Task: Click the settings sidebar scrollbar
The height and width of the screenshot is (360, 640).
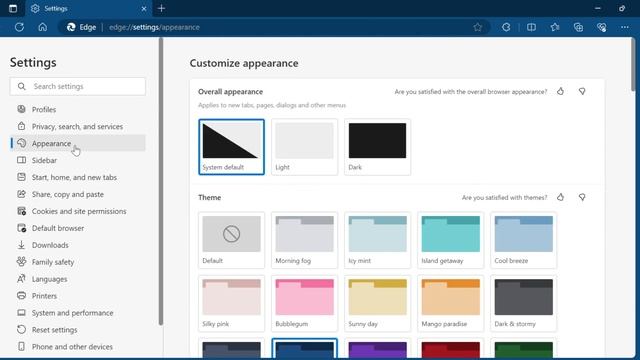Action: (161, 182)
